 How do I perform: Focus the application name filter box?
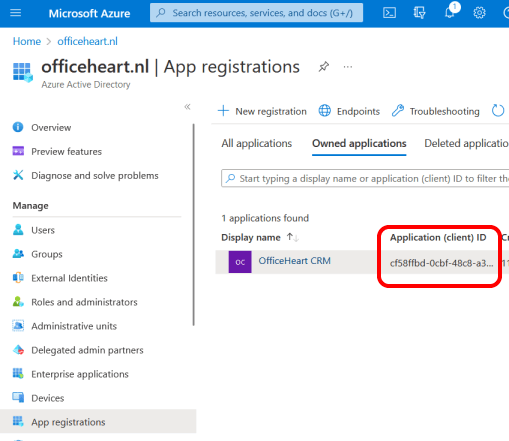click(x=365, y=179)
